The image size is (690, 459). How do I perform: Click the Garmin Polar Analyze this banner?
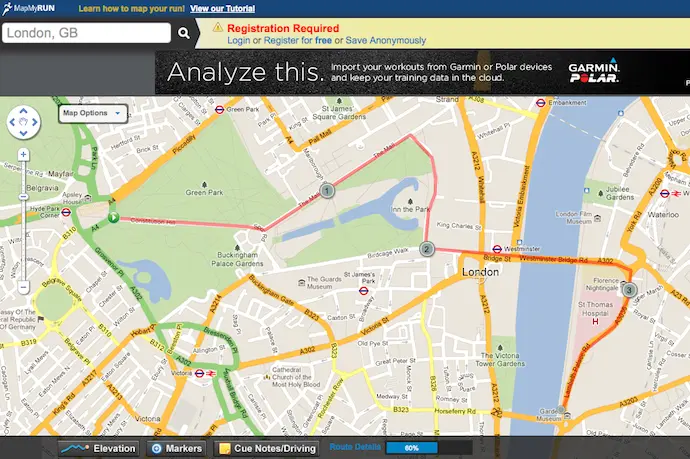(x=422, y=73)
